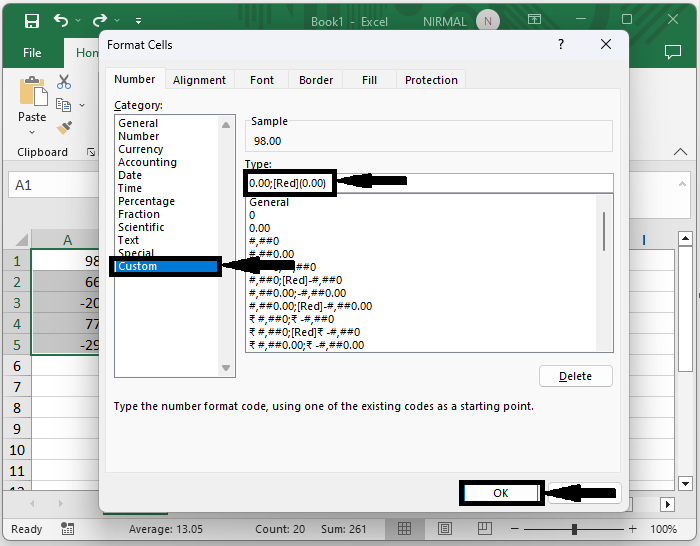Switch to Page Break Preview icon
The height and width of the screenshot is (546, 700).
(x=484, y=529)
